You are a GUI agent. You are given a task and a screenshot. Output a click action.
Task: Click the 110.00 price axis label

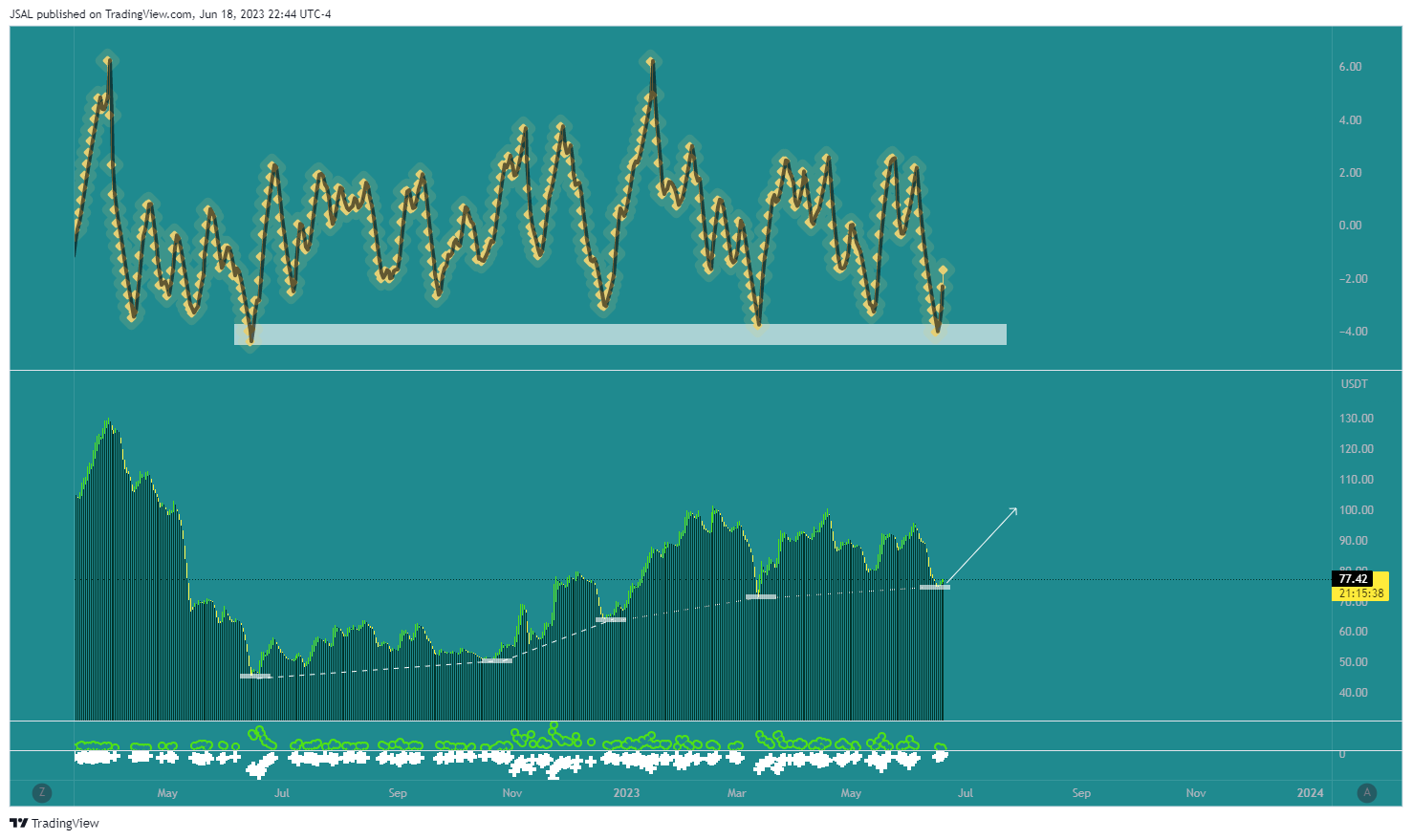pos(1356,480)
